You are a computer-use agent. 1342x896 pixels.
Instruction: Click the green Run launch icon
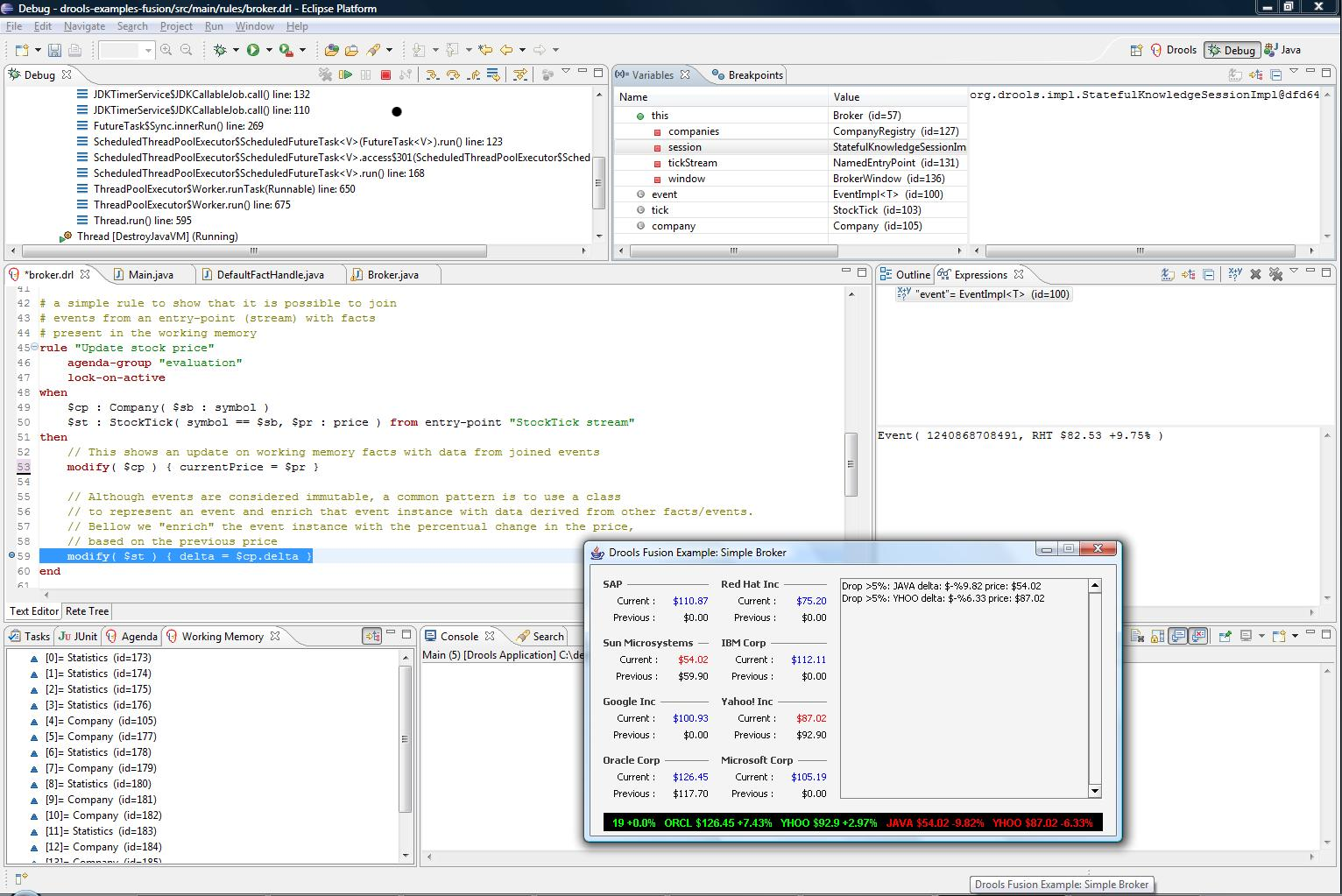point(253,51)
